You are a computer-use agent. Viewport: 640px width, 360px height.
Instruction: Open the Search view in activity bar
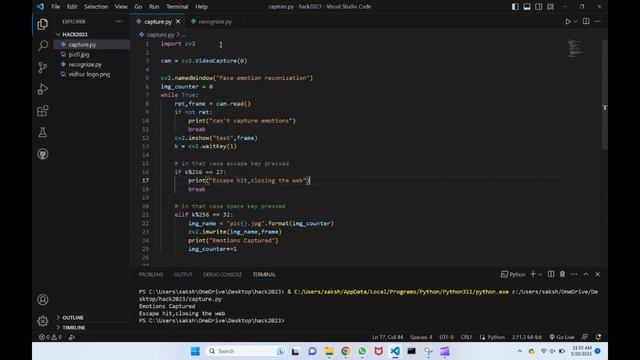42,45
